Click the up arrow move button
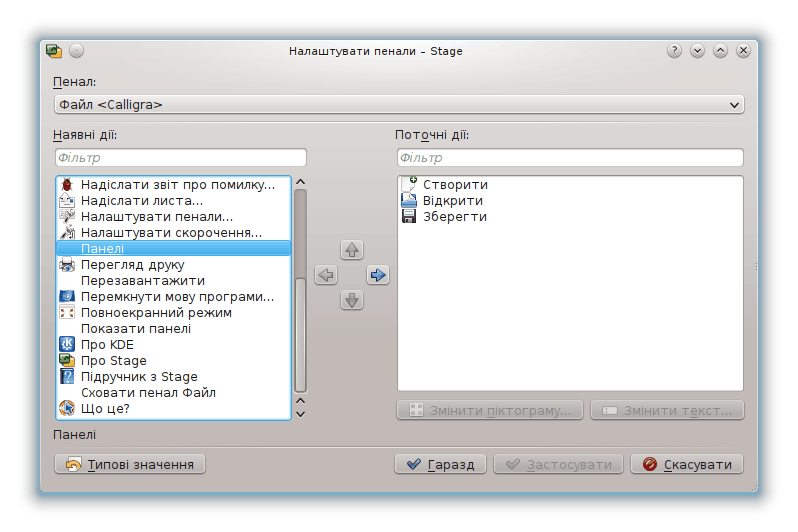Image resolution: width=798 pixels, height=532 pixels. tap(351, 250)
